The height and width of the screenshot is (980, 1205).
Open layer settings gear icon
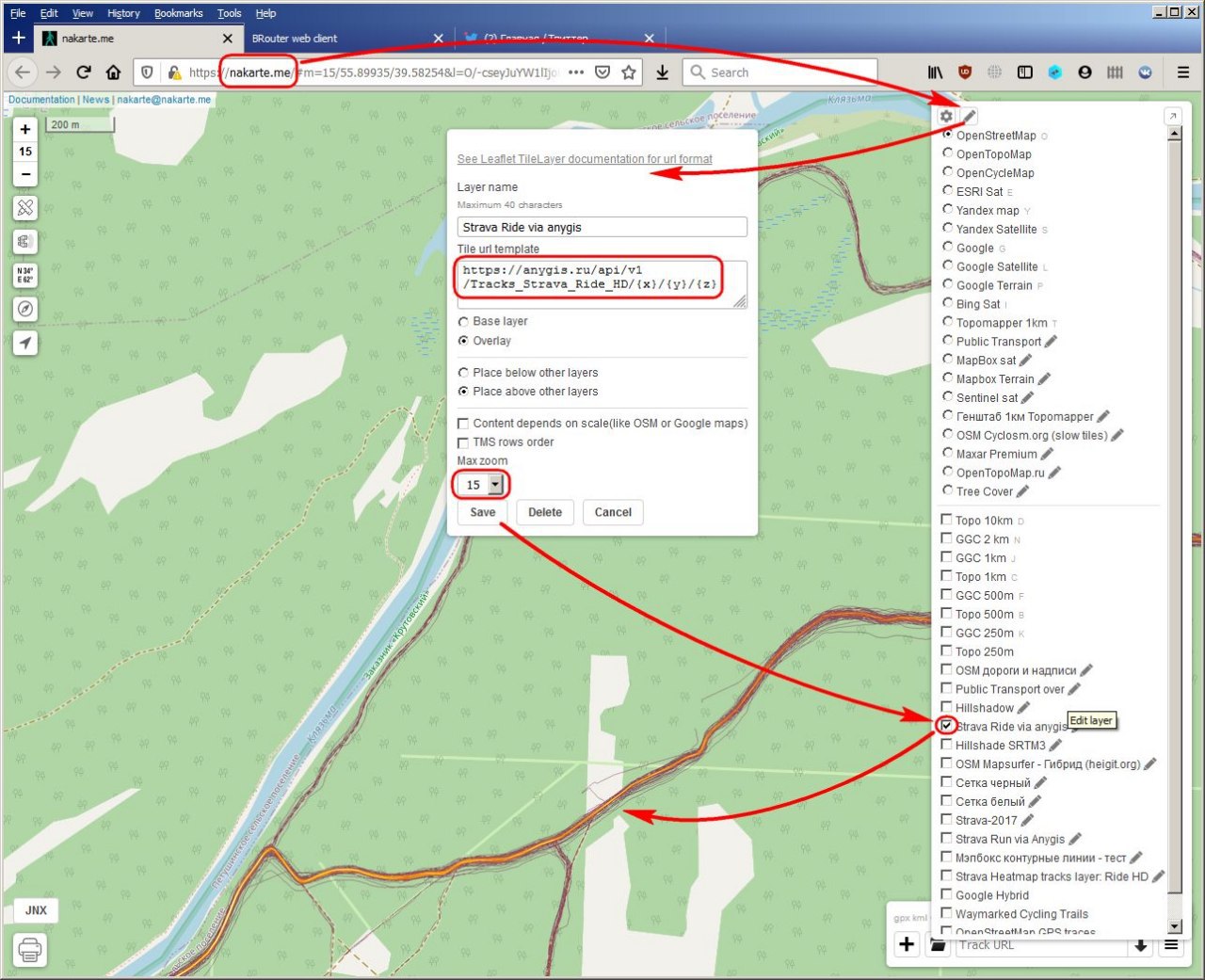coord(946,116)
